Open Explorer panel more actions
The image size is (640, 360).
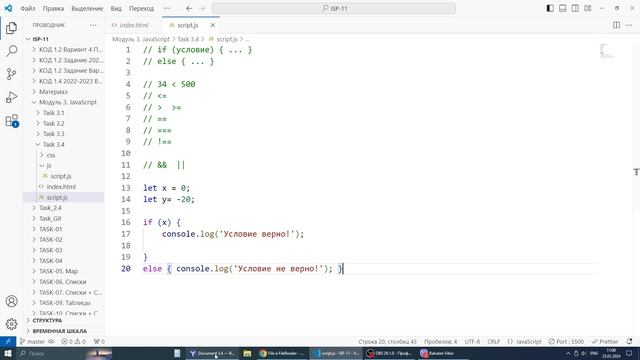93,25
